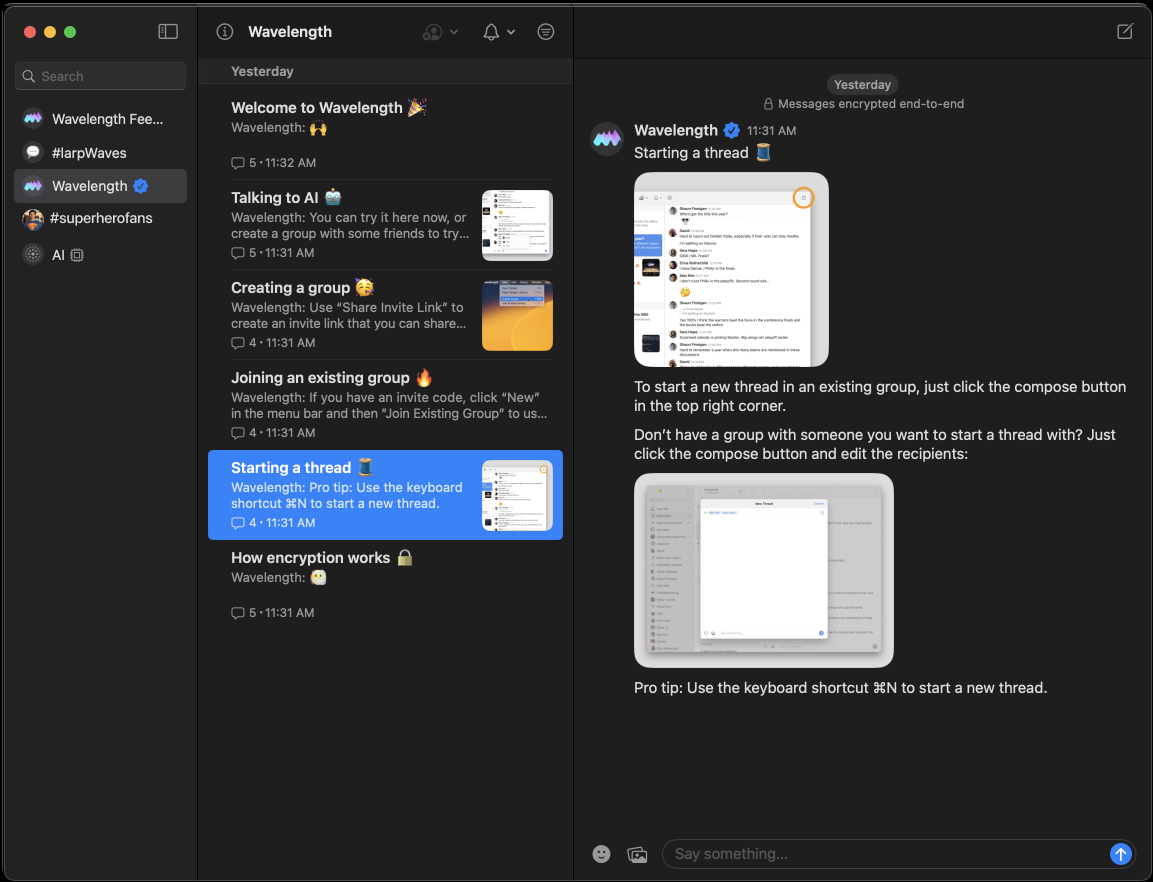Click the AI chip icon in sidebar
This screenshot has height=882, width=1153.
click(76, 255)
